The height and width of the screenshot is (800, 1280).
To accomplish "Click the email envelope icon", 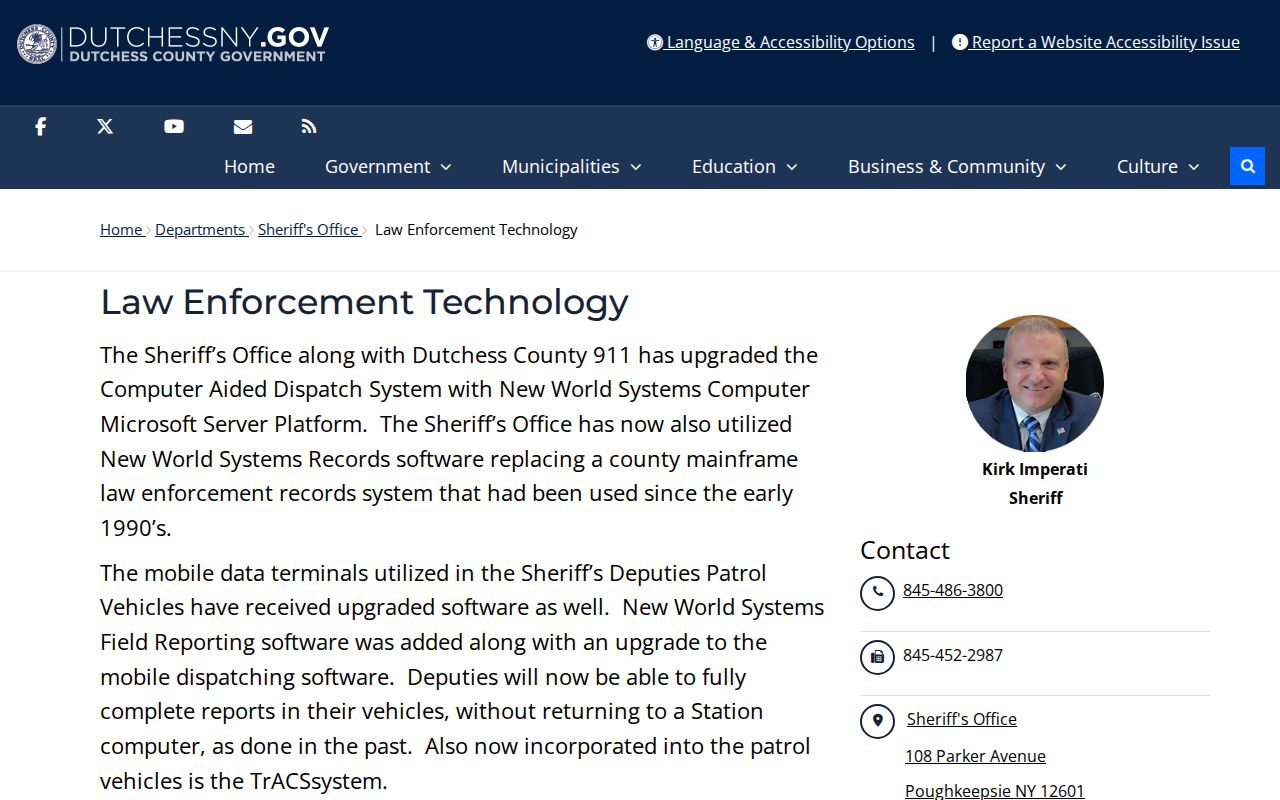I will (x=243, y=126).
